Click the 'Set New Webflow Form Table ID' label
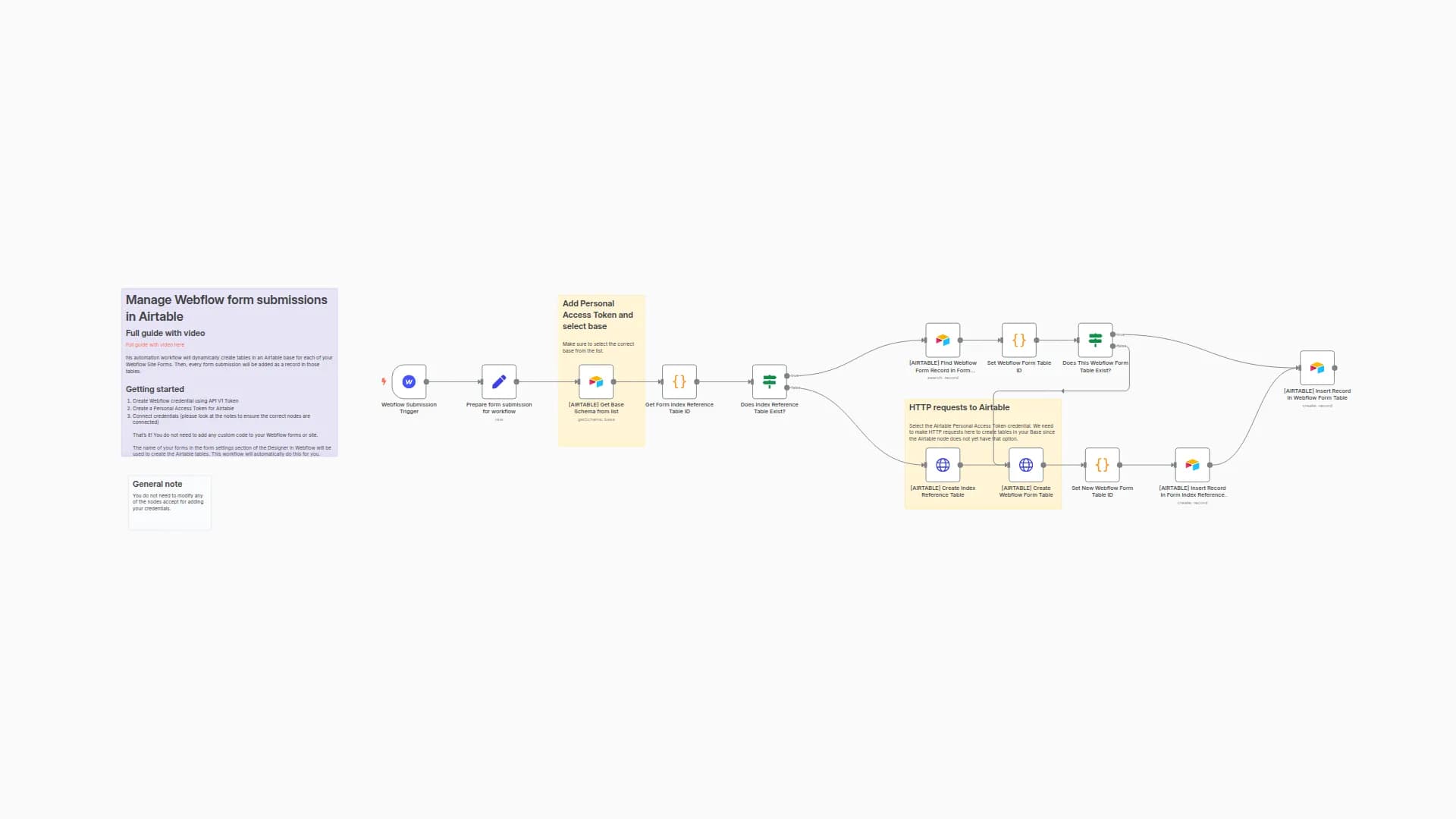This screenshot has width=1456, height=819. coord(1103,491)
